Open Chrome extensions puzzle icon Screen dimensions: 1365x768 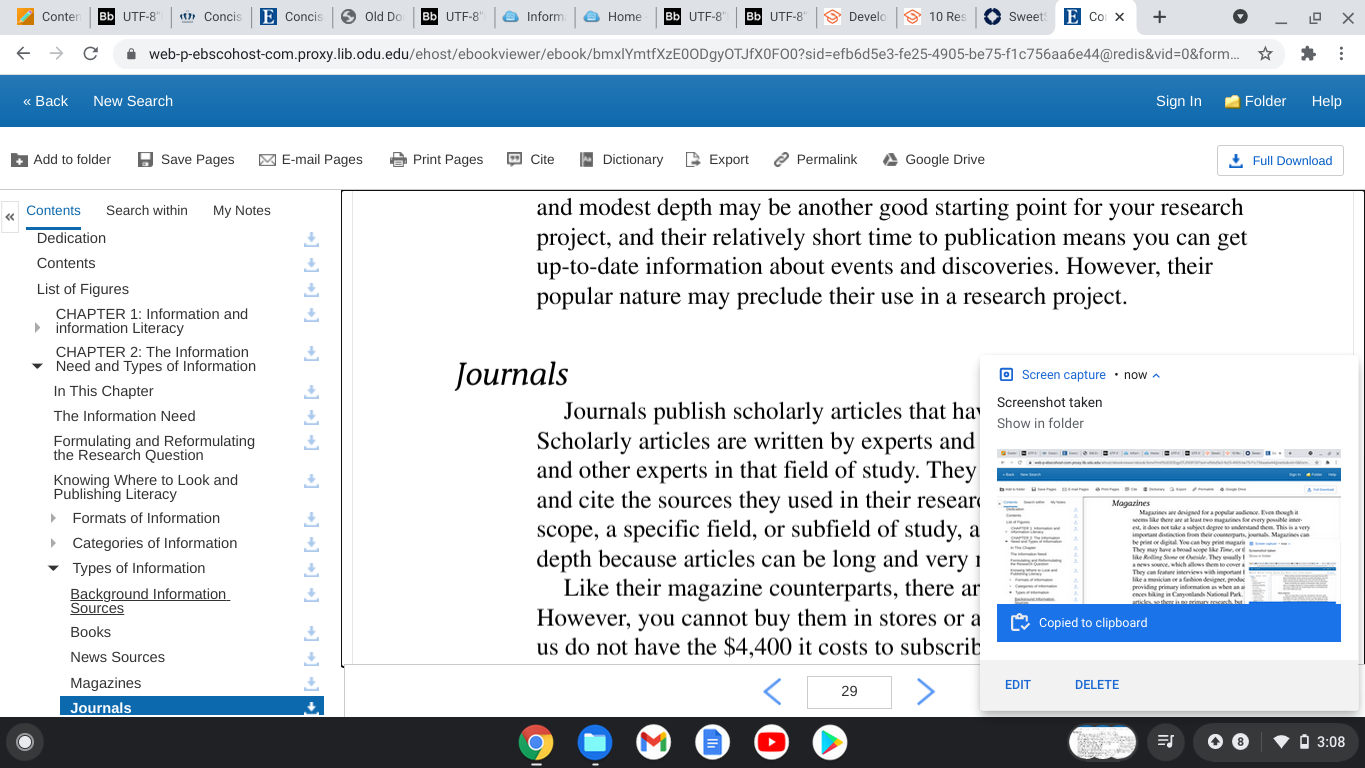click(x=1308, y=54)
